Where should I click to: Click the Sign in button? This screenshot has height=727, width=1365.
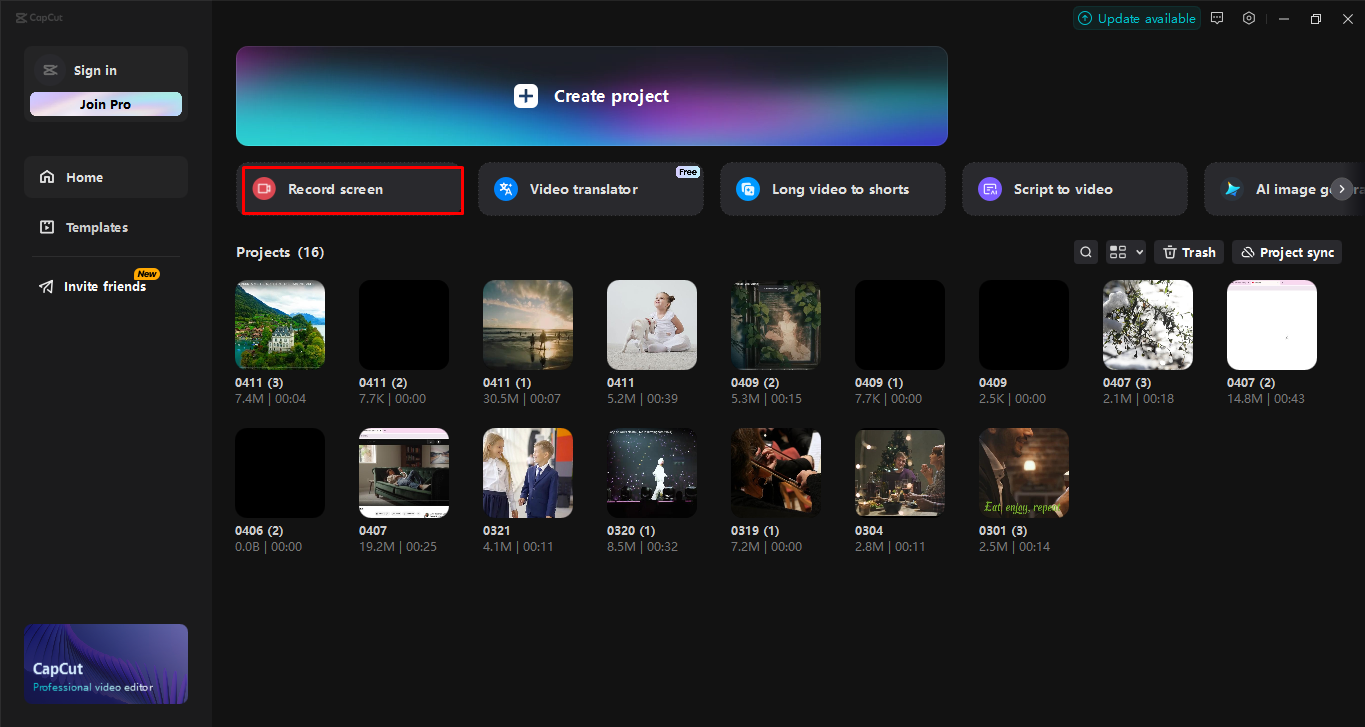[95, 70]
